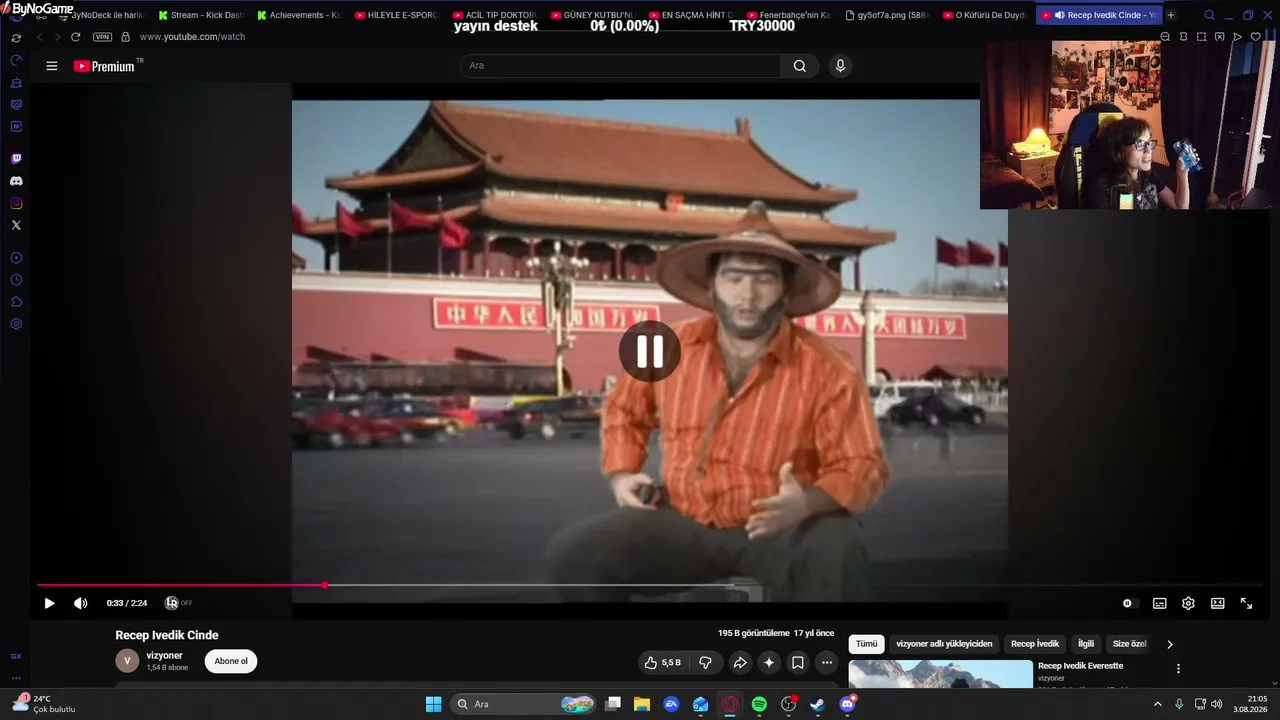Open the Recep Ivedik Everestte suggested video title

[1080, 666]
